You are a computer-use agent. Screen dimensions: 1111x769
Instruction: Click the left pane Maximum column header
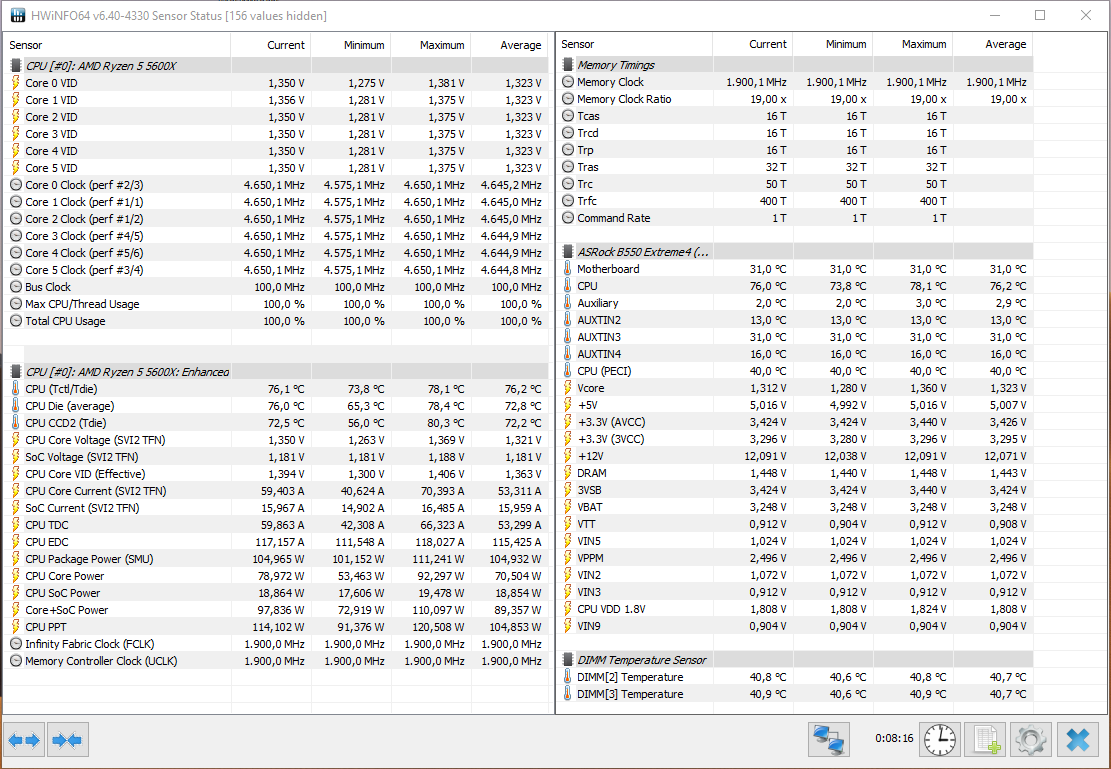tap(431, 45)
